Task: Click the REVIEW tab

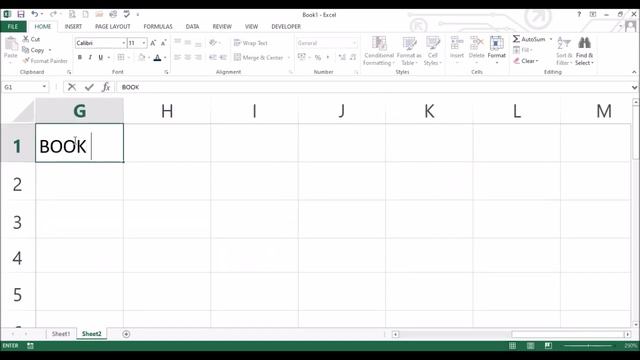Action: (222, 27)
